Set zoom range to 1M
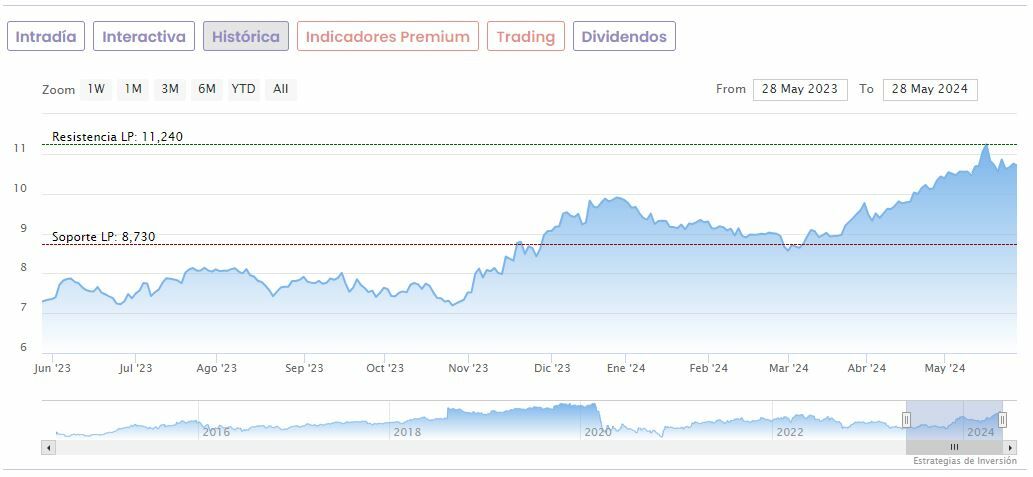 click(x=133, y=89)
